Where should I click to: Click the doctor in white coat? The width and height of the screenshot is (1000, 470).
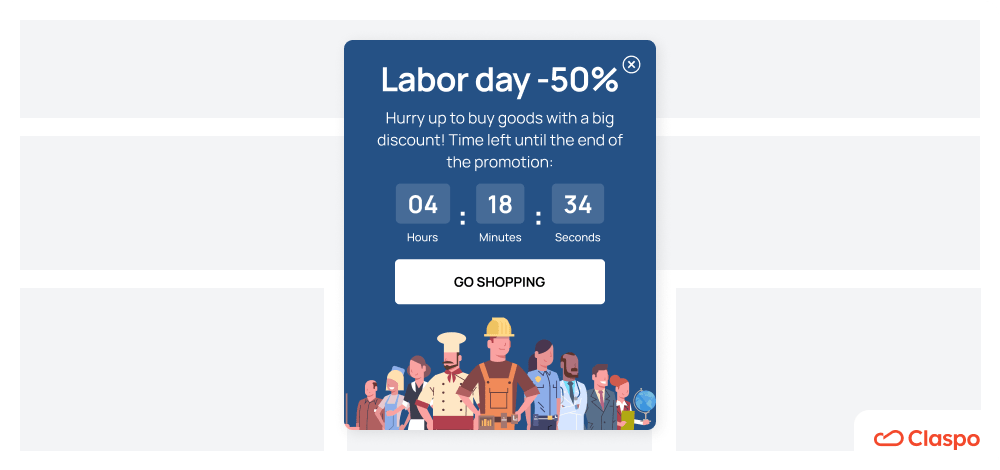[x=571, y=391]
